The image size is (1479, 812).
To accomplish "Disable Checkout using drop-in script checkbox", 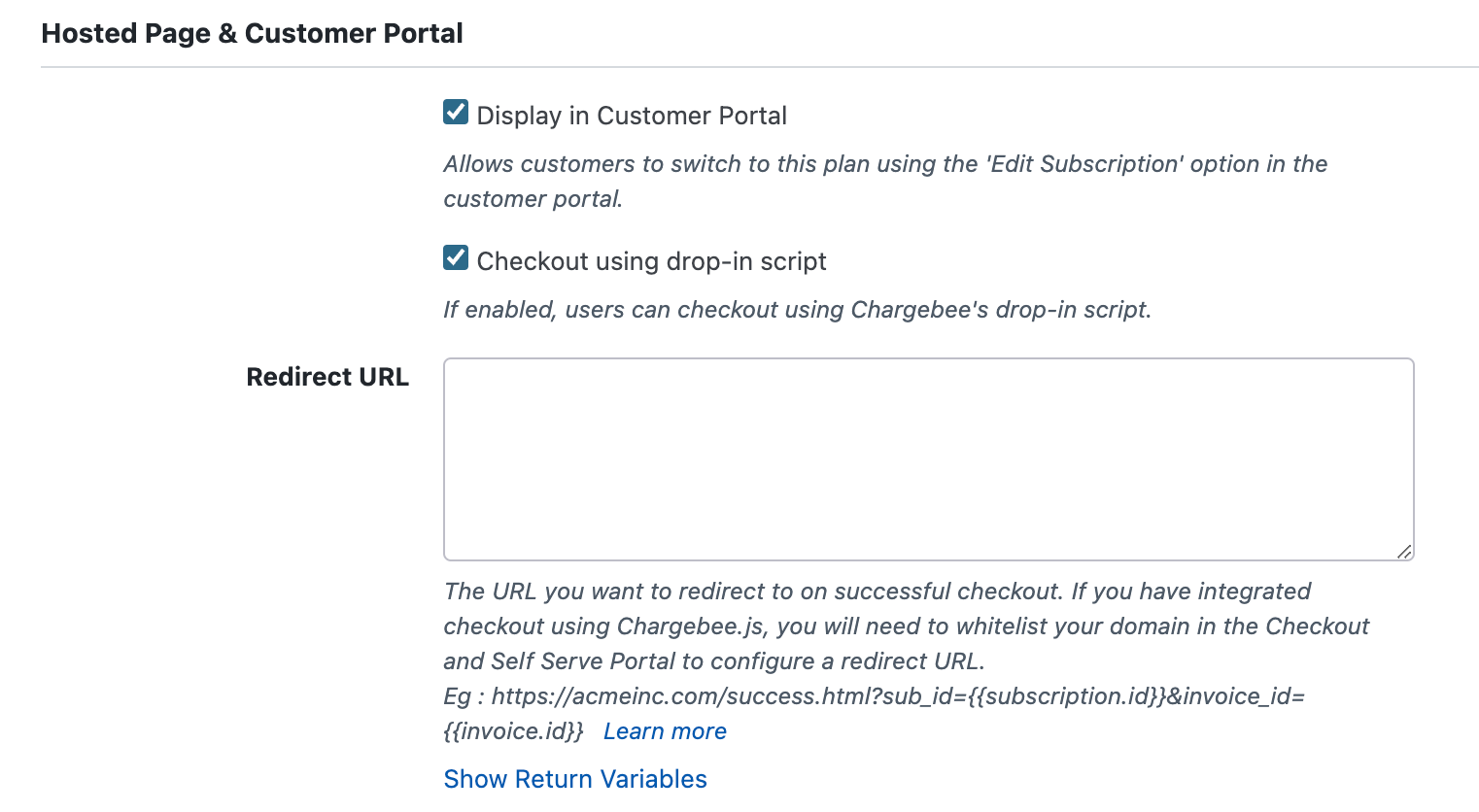I will tap(456, 258).
